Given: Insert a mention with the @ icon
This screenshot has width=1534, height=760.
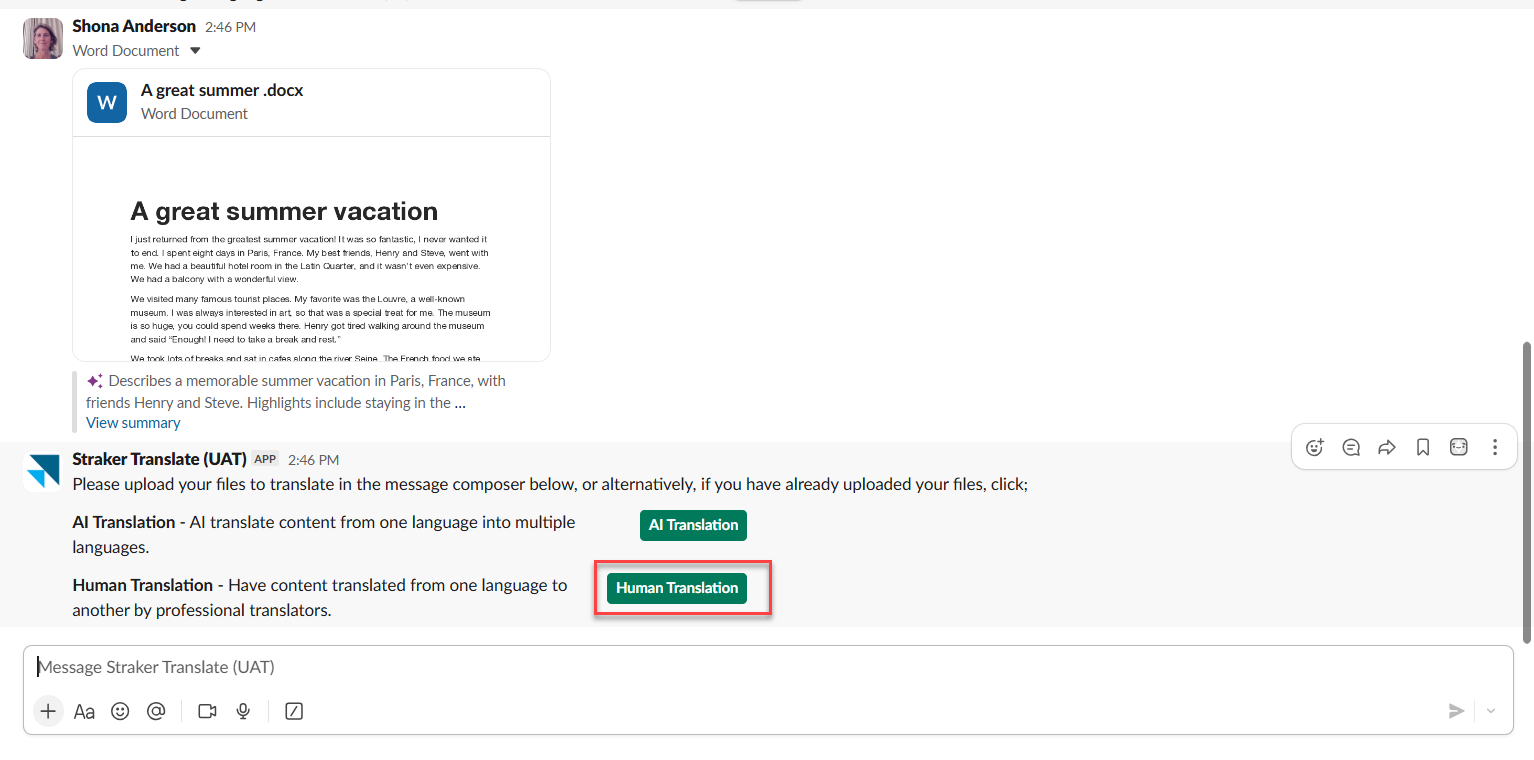Looking at the screenshot, I should pos(156,711).
